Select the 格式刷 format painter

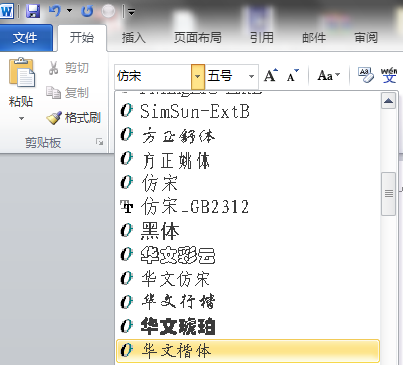tap(74, 117)
